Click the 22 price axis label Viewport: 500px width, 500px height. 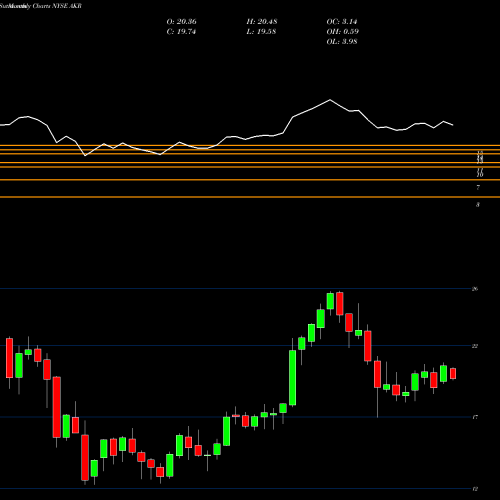click(x=475, y=346)
